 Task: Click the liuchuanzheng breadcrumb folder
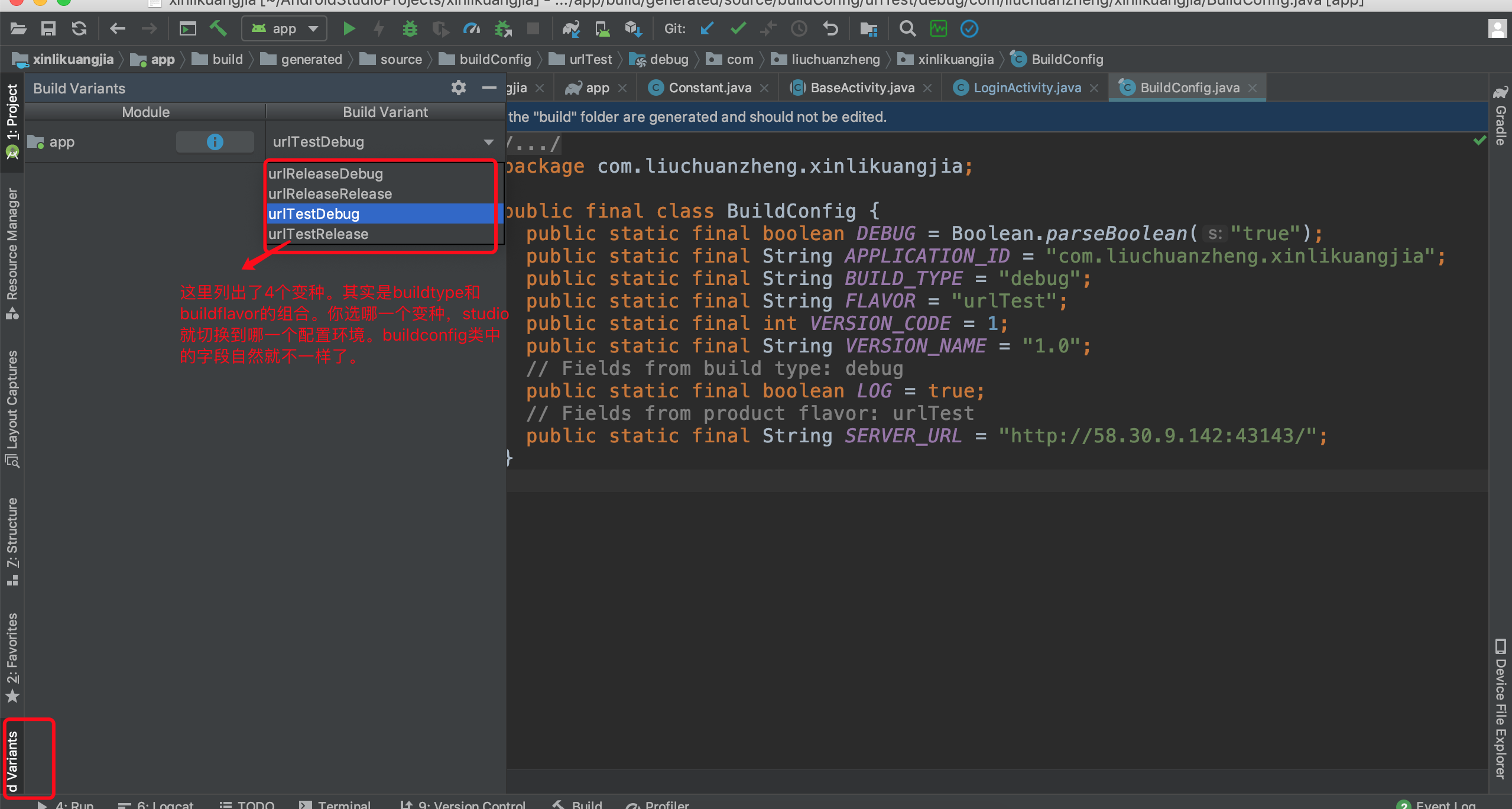(835, 59)
